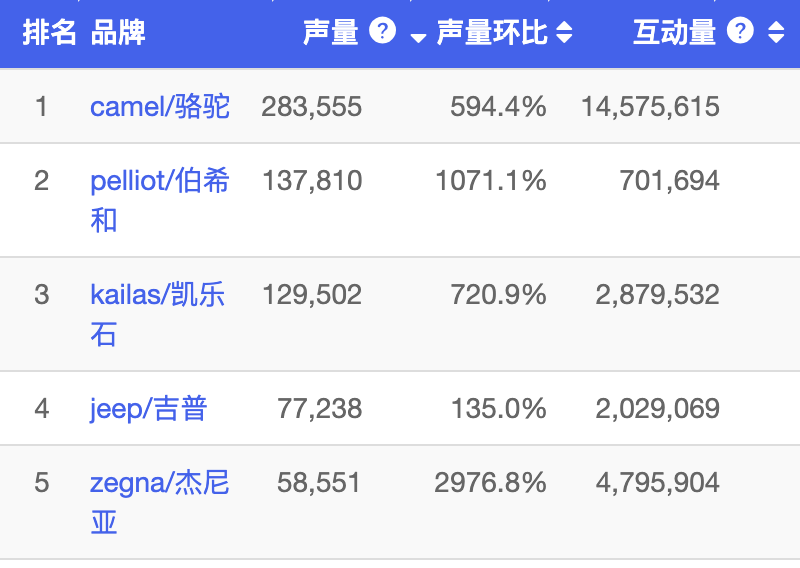
Task: Click the 互动量 header label
Action: pos(674,33)
